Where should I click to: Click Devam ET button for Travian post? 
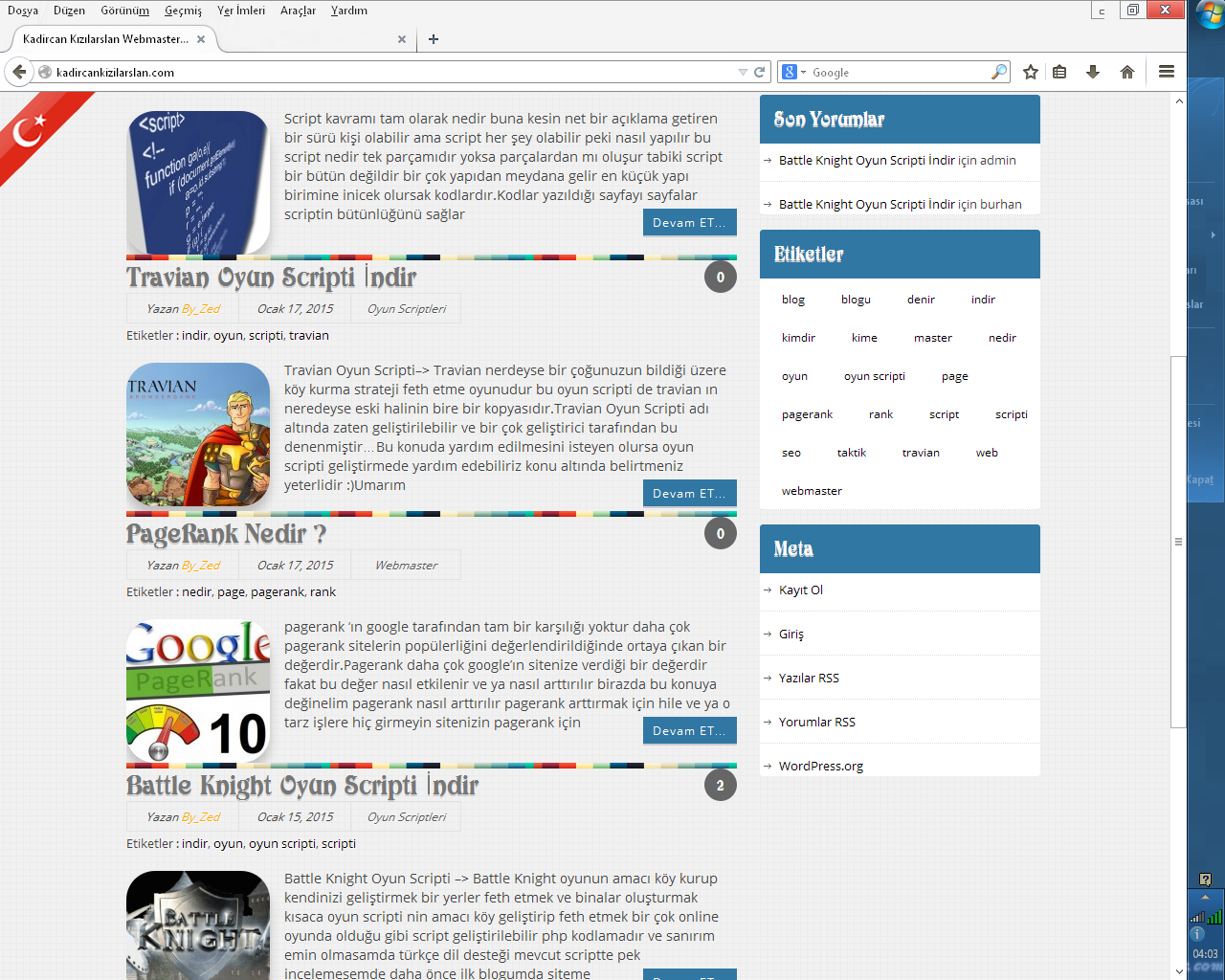coord(689,493)
